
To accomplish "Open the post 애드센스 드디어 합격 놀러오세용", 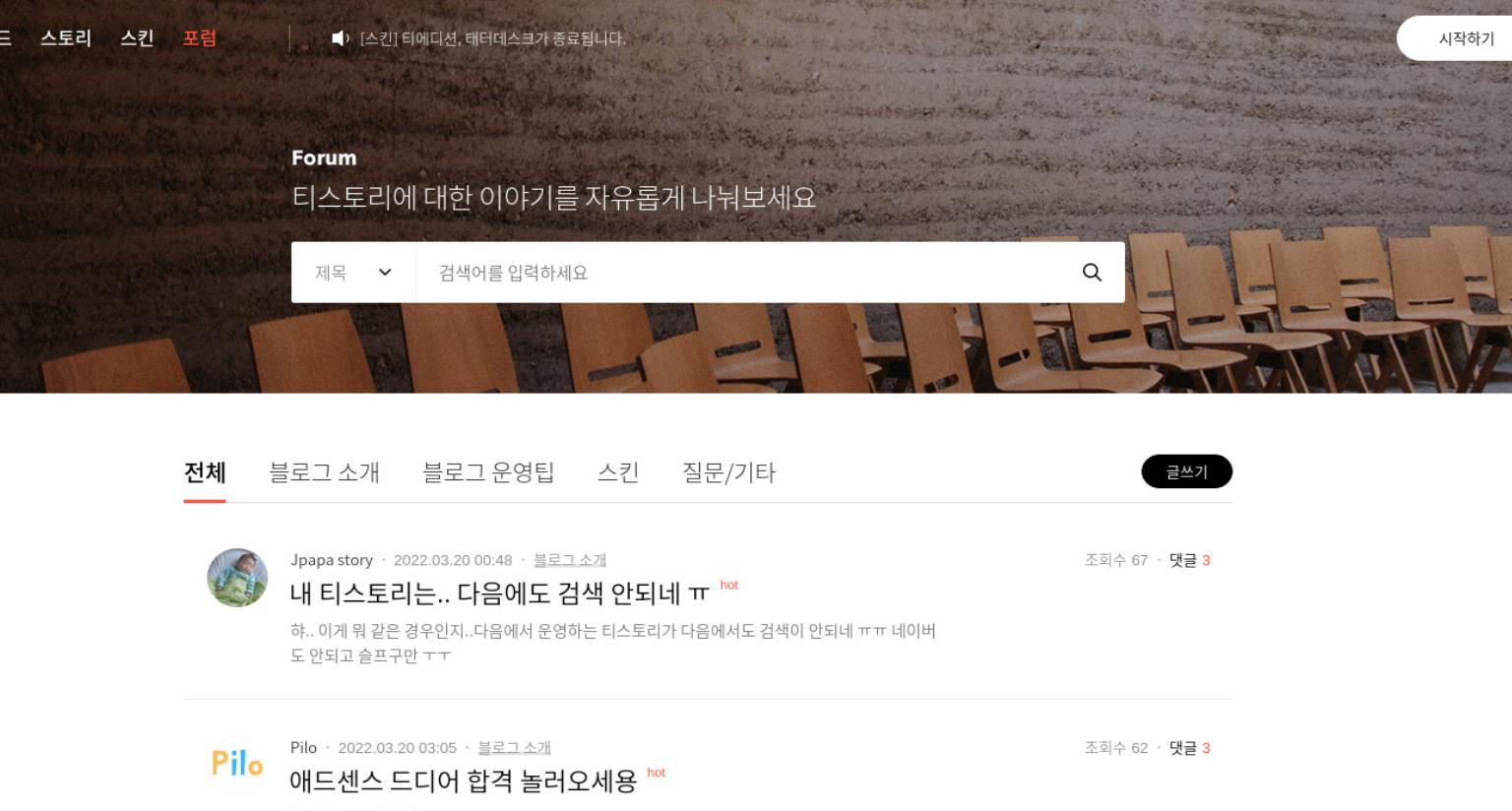I will coord(463,781).
